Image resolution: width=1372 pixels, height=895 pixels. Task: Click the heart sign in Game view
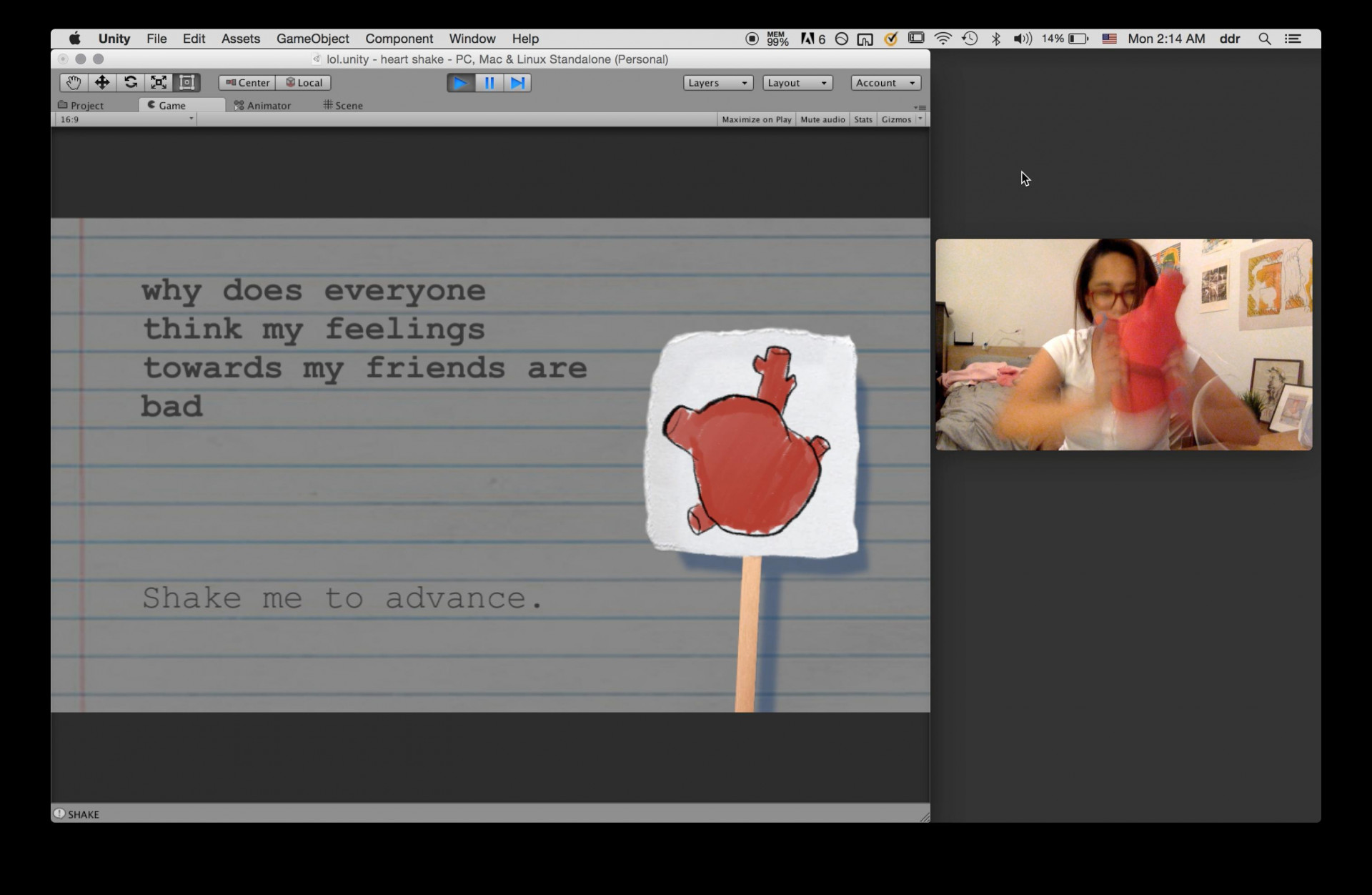tap(750, 443)
